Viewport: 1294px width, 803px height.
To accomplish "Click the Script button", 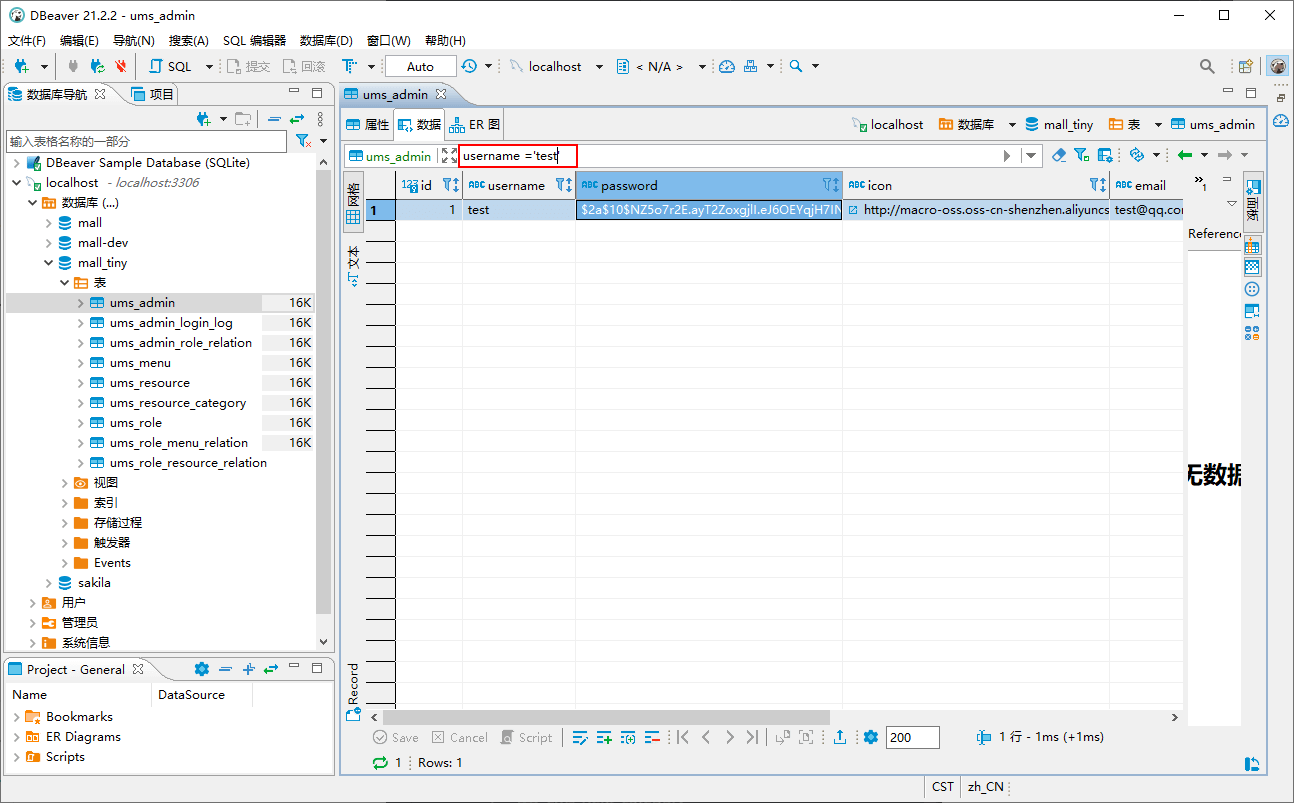I will tap(526, 737).
